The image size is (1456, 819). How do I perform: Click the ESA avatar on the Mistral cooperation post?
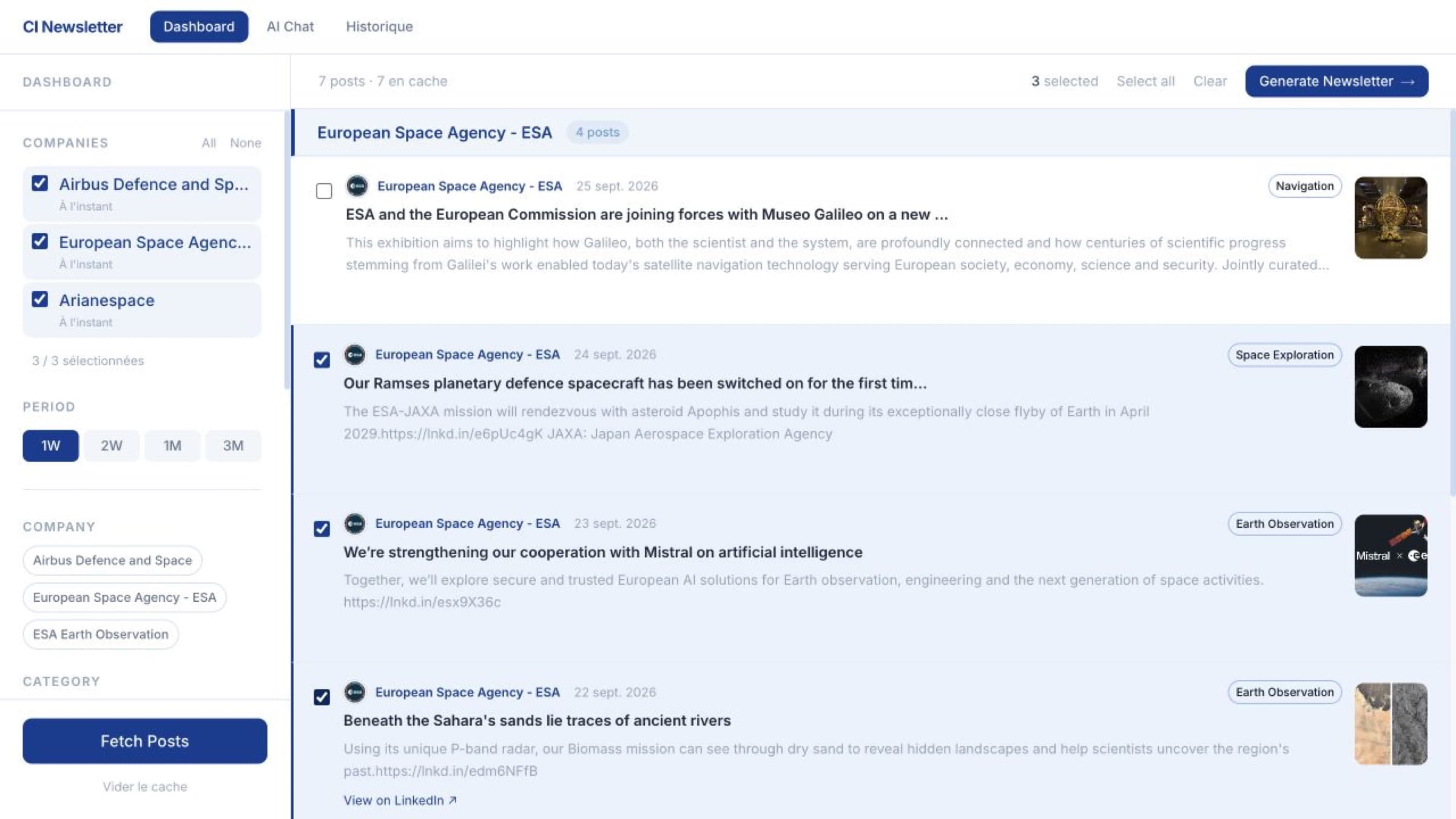[355, 524]
